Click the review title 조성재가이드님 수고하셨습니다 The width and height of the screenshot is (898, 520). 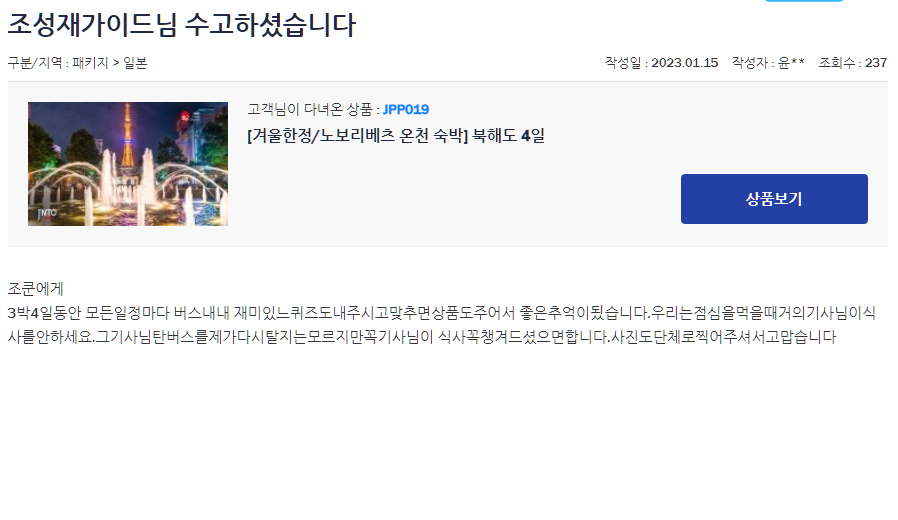click(182, 25)
